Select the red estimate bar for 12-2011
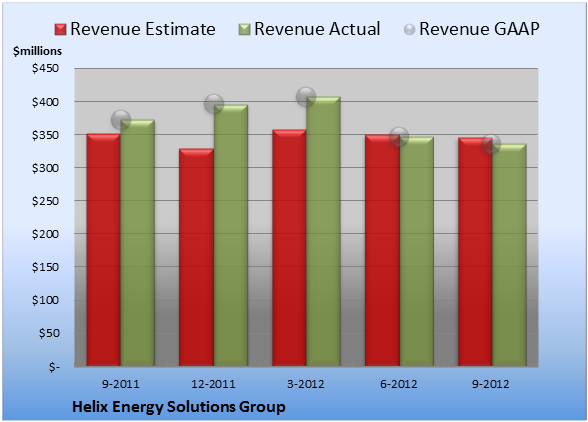This screenshot has height=422, width=588. [196, 257]
